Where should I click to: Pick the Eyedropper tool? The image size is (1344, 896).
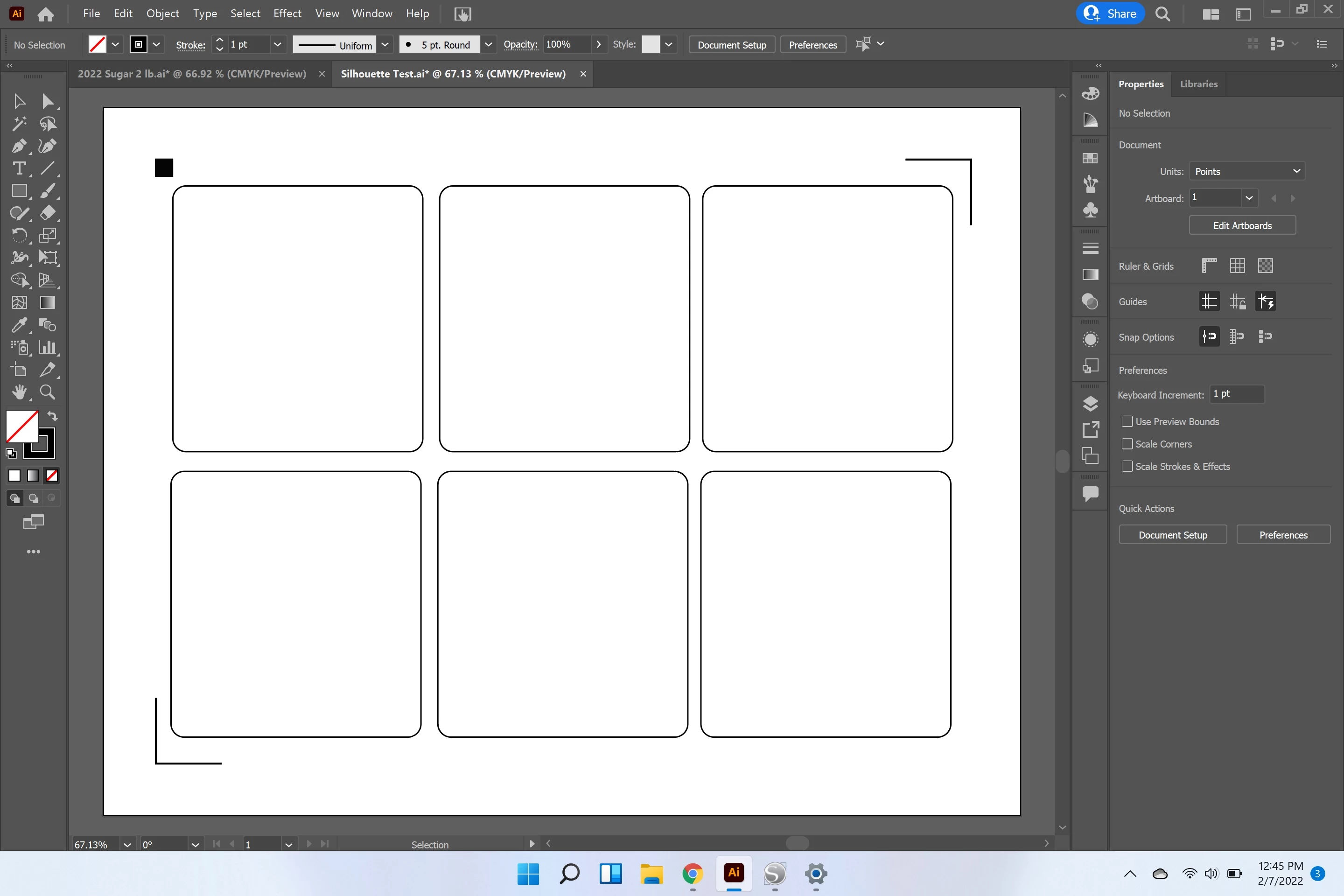point(19,325)
